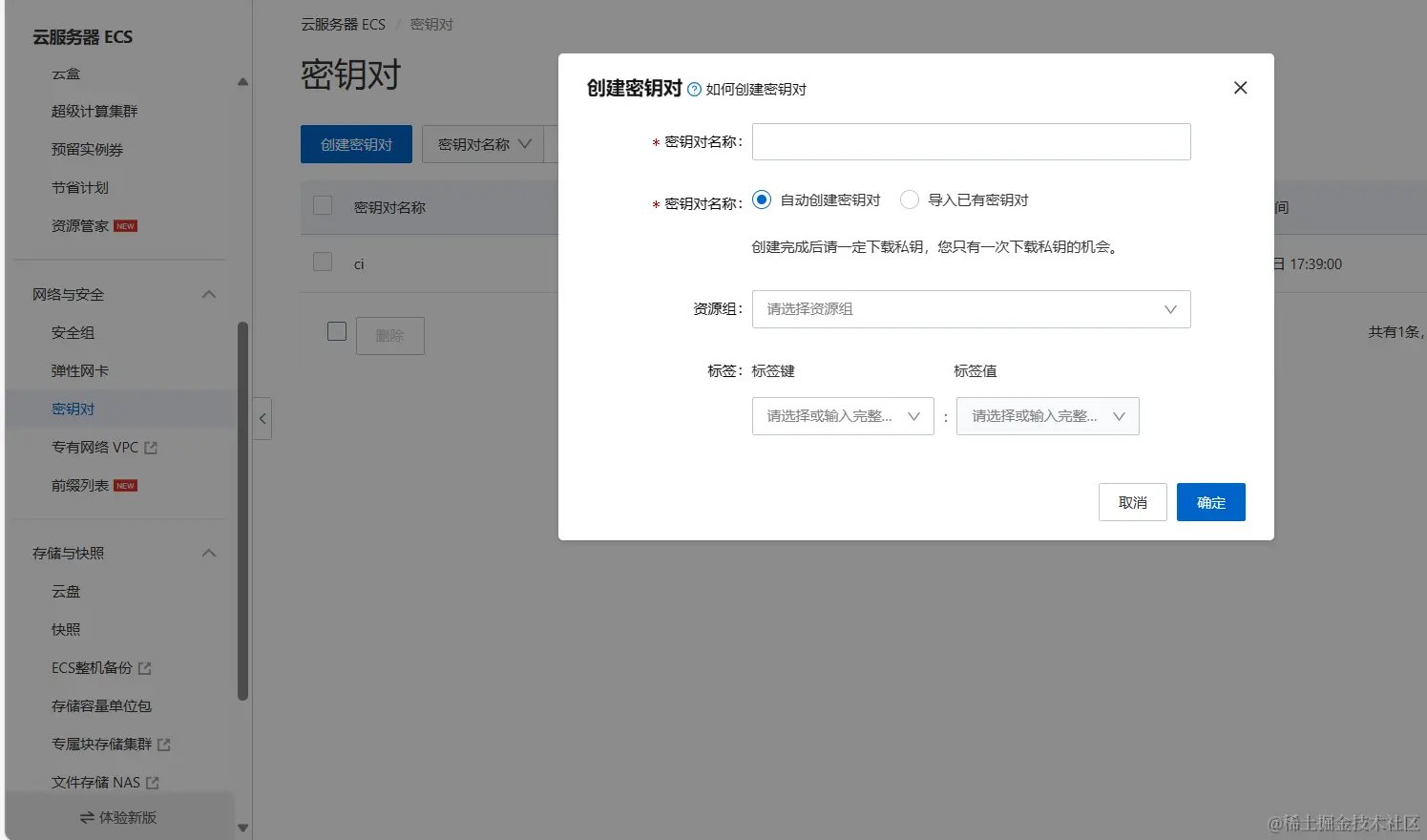Screen dimensions: 1427x840
Task: Click the 密钥对名称 column header
Action: (389, 207)
